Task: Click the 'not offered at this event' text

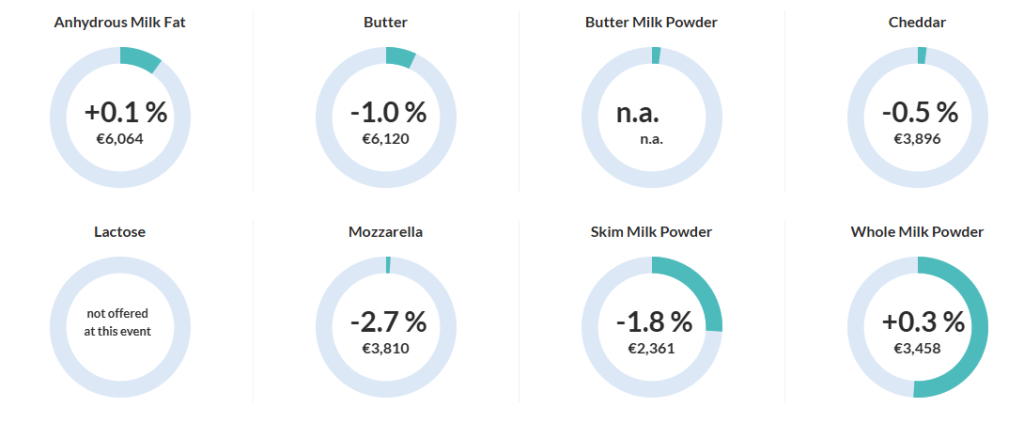Action: pos(119,322)
